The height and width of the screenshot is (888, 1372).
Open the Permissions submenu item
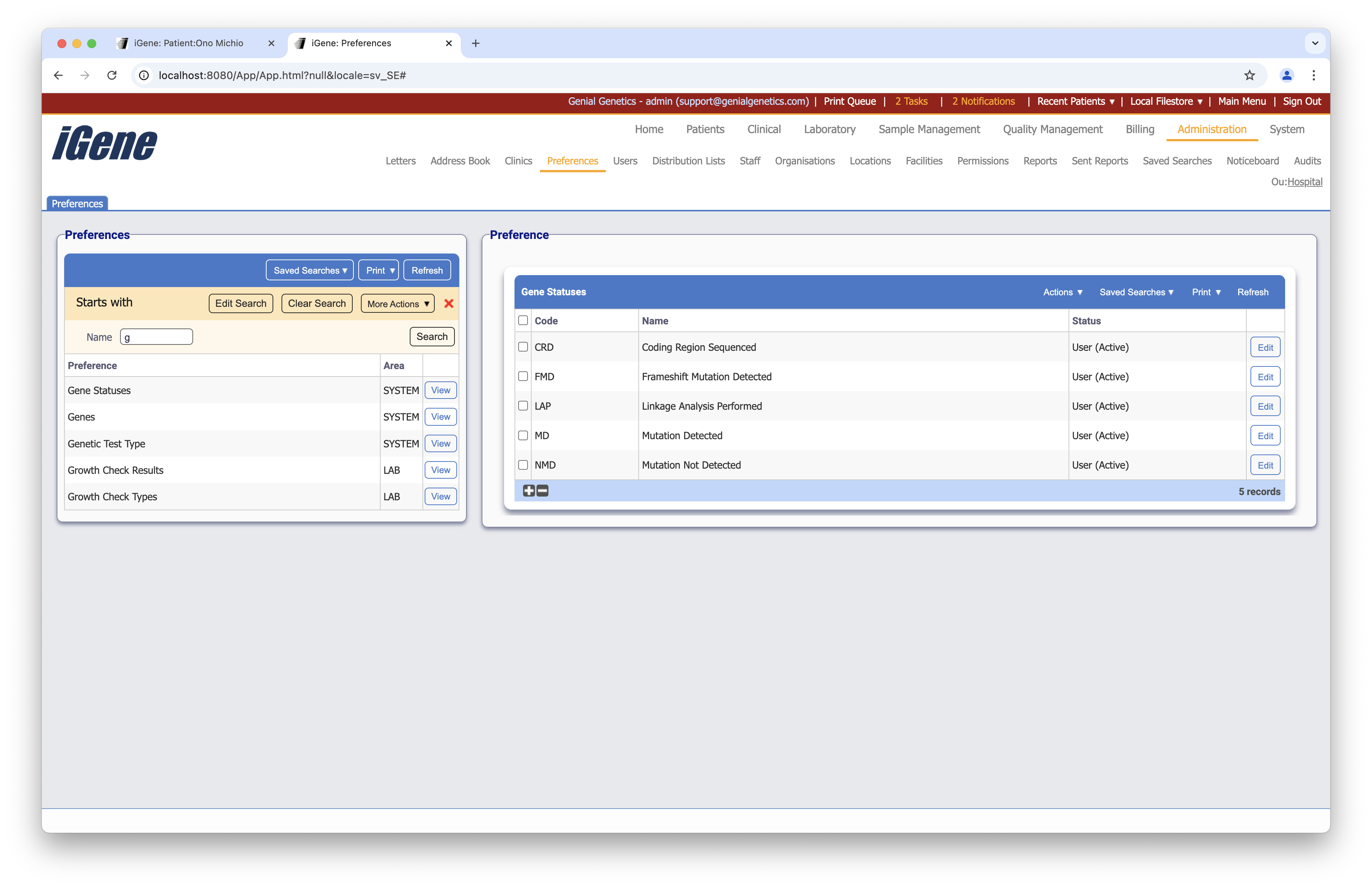[982, 161]
